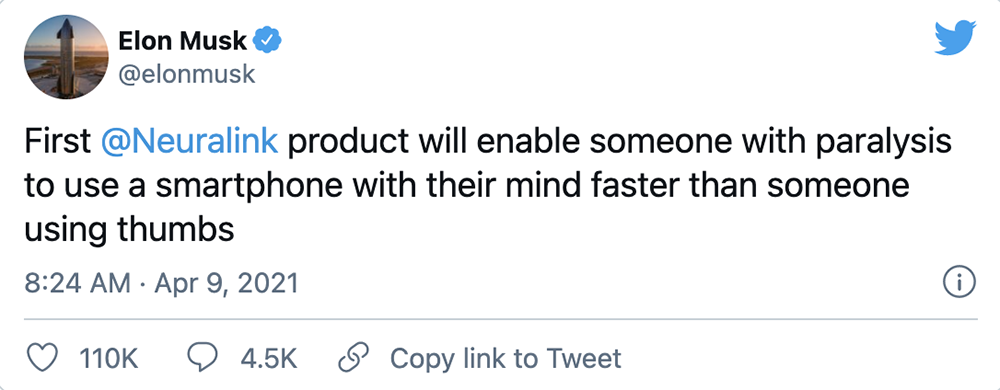The image size is (1000, 390).
Task: Click the Twitter bird logo
Action: coord(955,38)
